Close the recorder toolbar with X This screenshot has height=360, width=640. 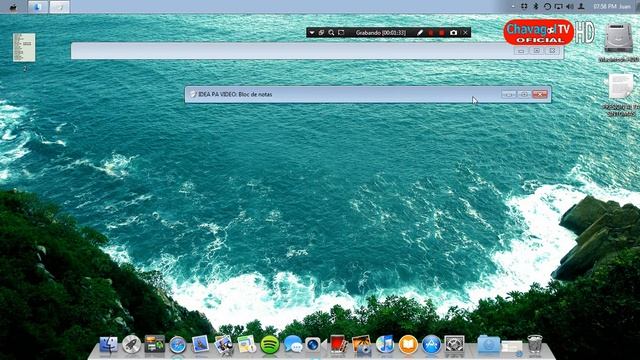pos(465,33)
